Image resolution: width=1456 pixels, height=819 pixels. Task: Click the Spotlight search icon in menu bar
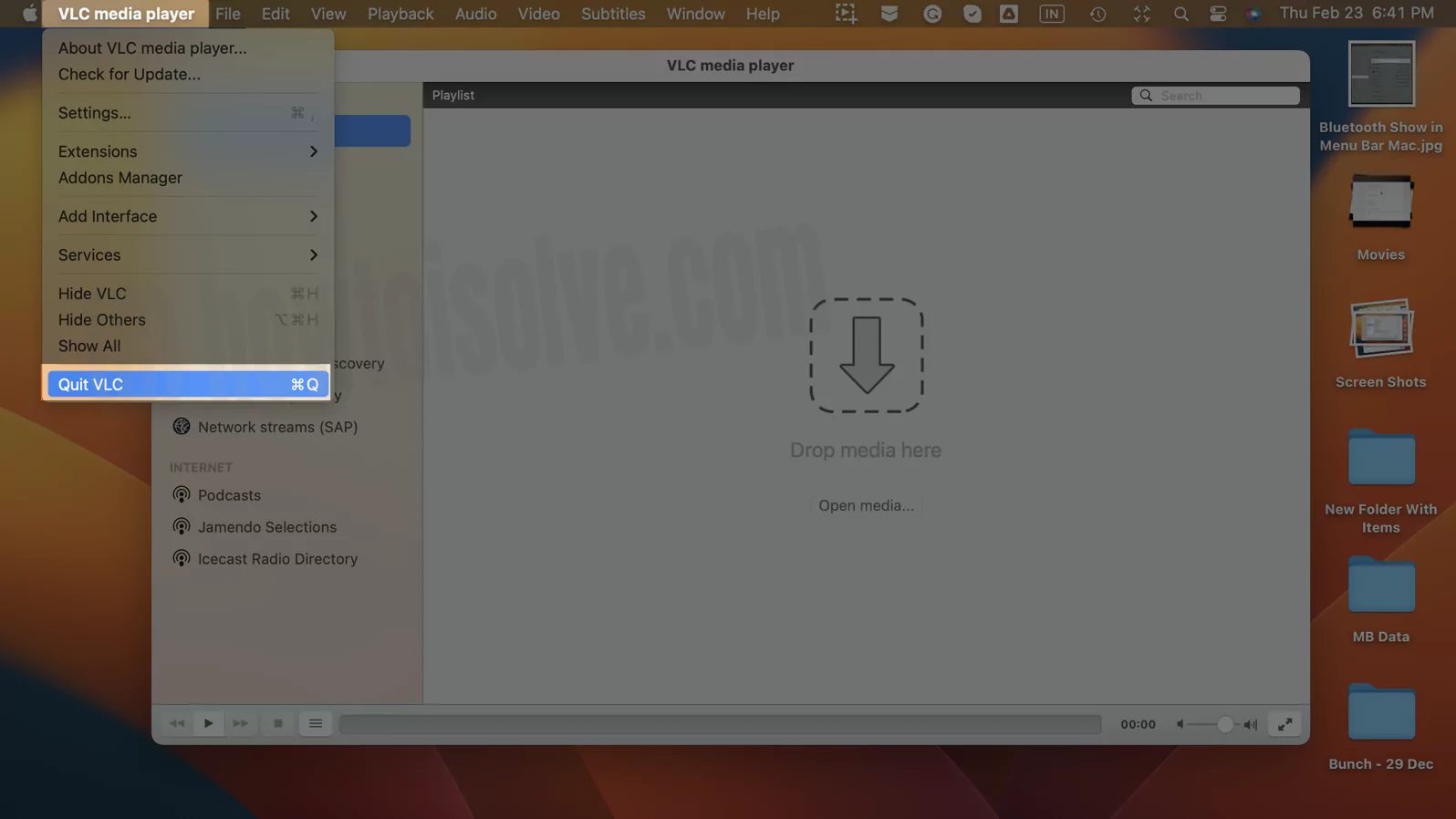point(1181,14)
